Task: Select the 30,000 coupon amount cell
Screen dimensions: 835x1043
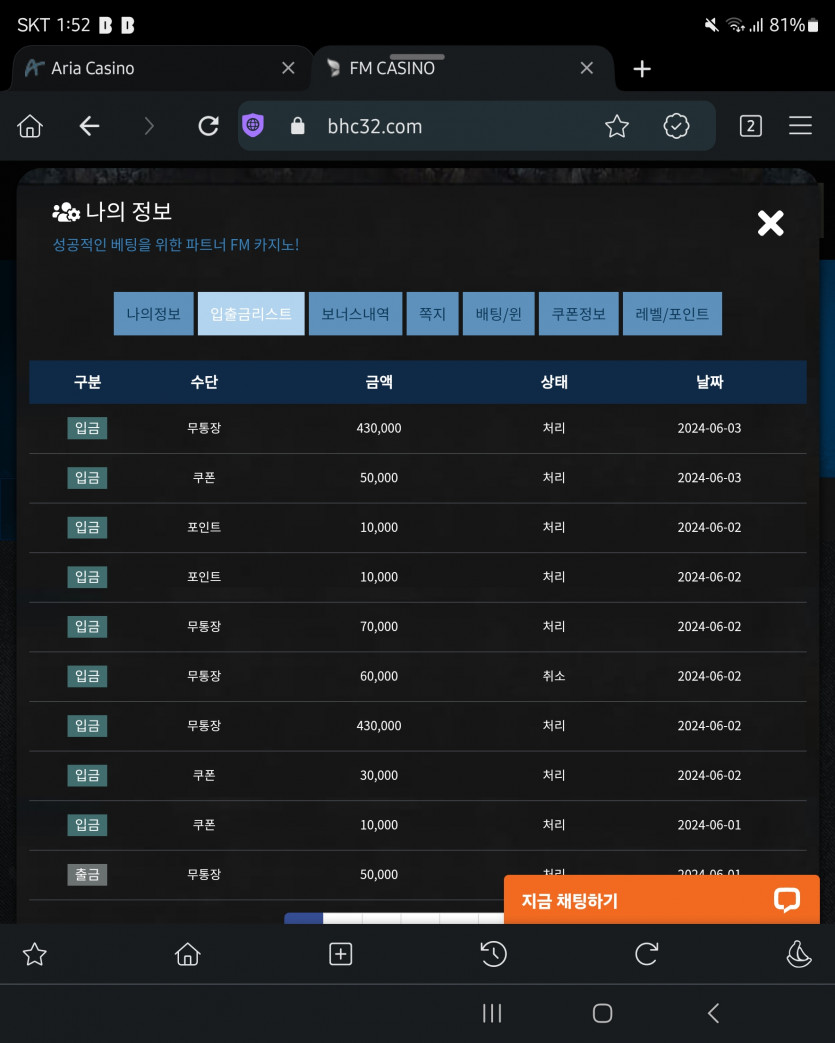Action: click(379, 775)
